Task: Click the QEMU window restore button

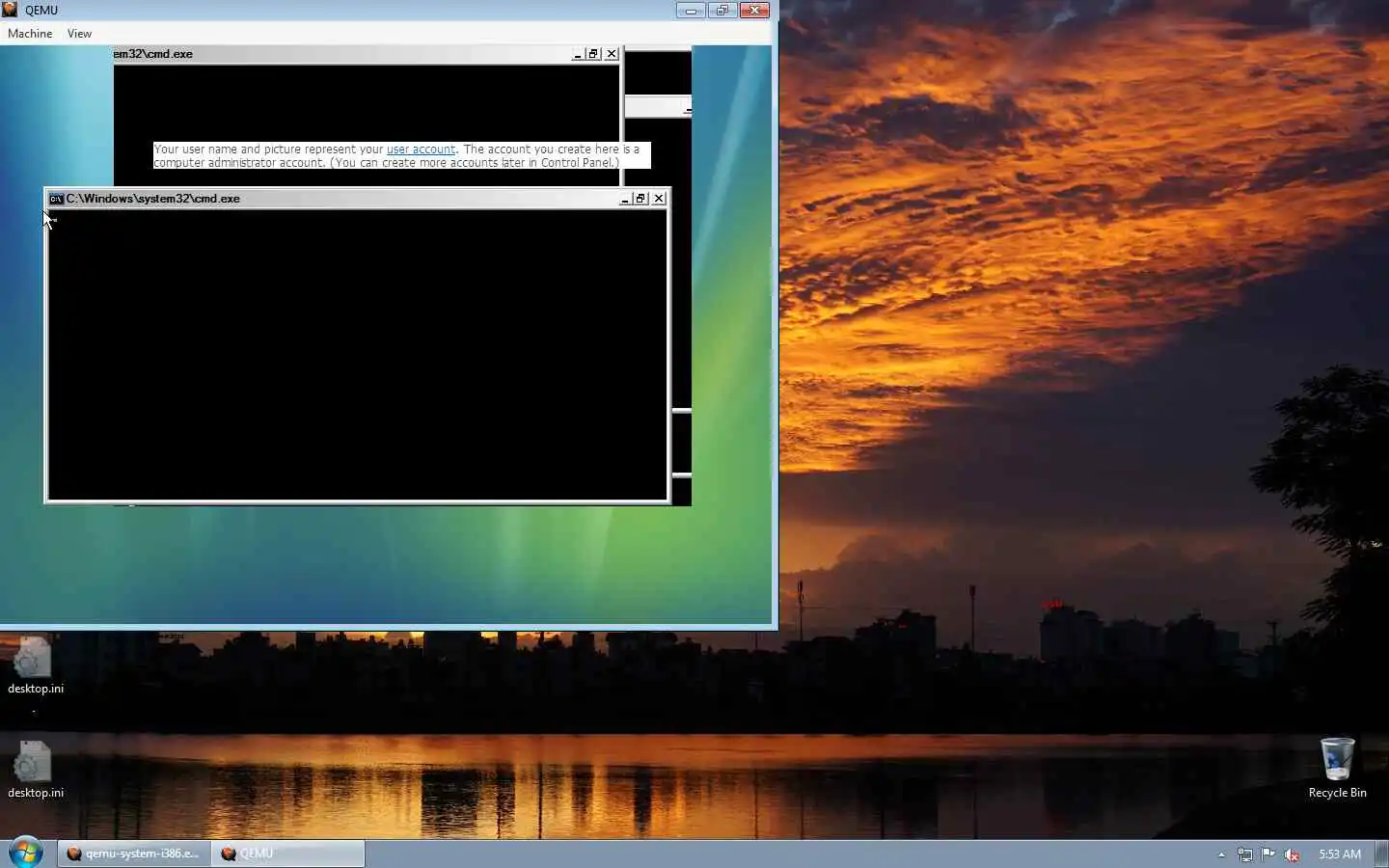Action: 722,11
